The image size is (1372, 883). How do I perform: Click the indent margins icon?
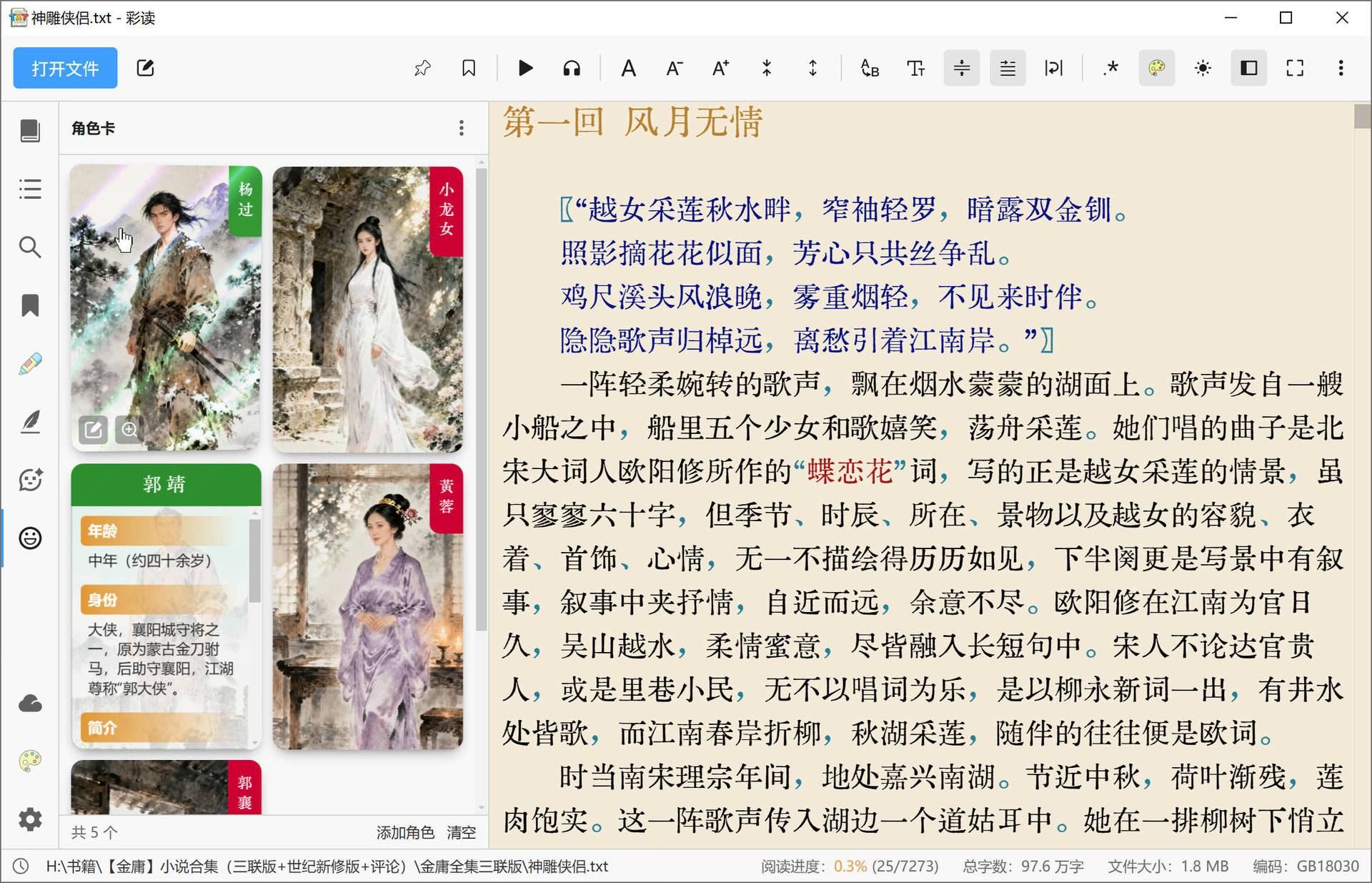pos(1054,68)
